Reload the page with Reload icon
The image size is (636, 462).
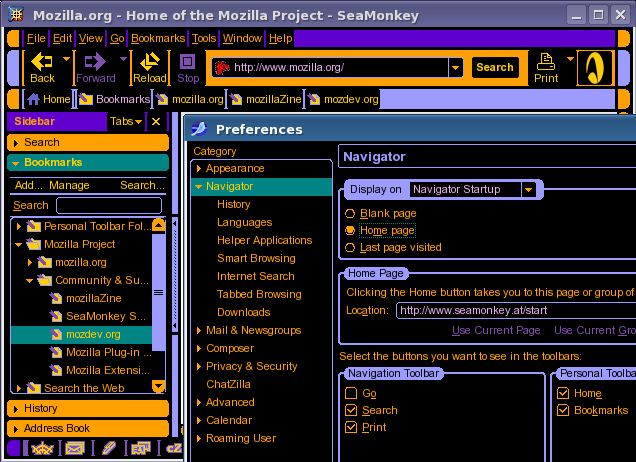pos(150,62)
